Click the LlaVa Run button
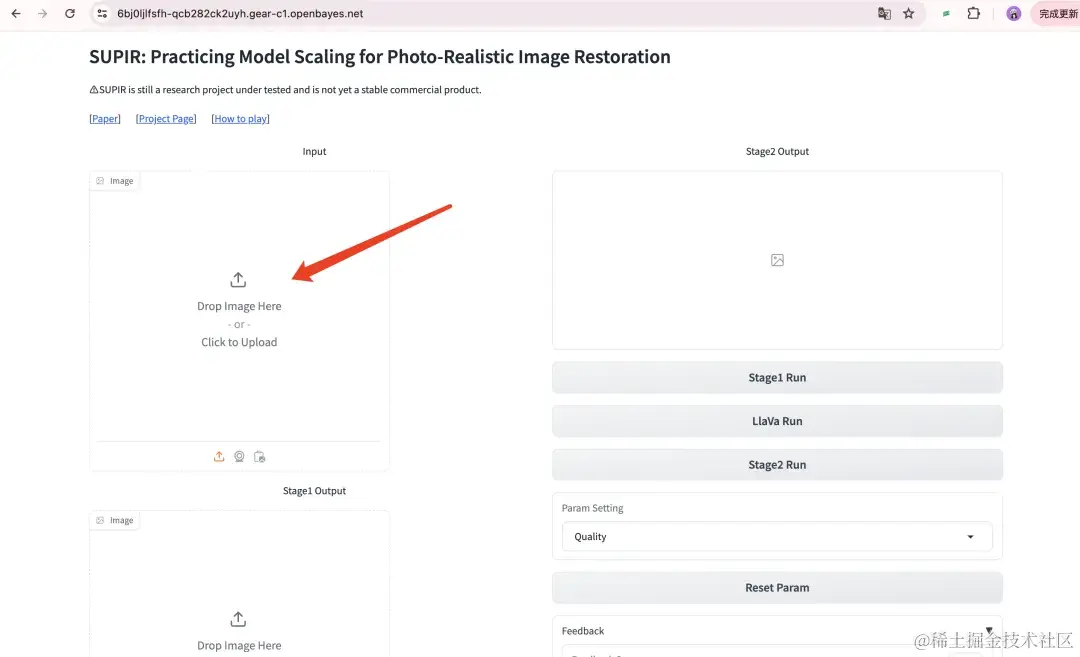This screenshot has width=1080, height=657. coord(777,421)
